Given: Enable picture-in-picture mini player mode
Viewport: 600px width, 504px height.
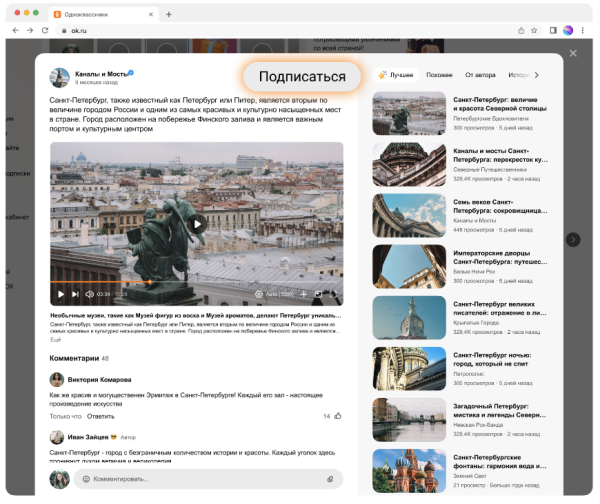Looking at the screenshot, I should tap(316, 294).
